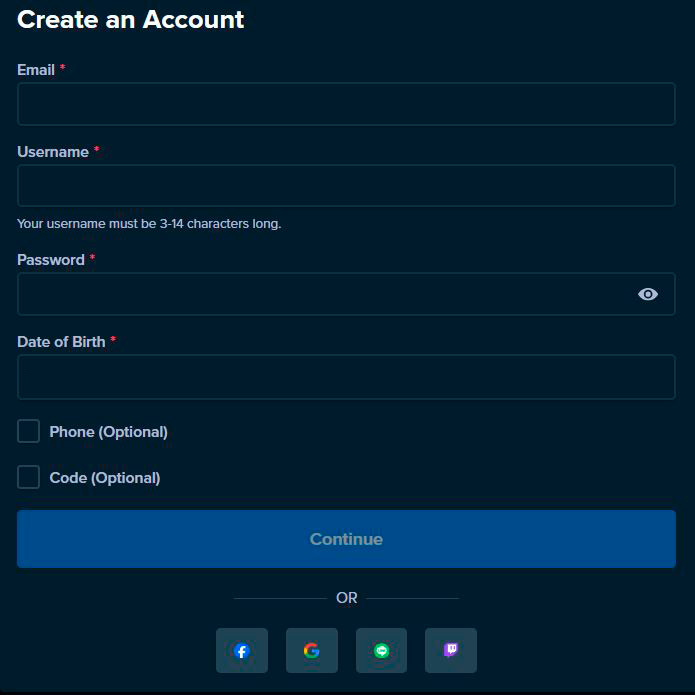Click the username length hint text

pyautogui.click(x=149, y=223)
